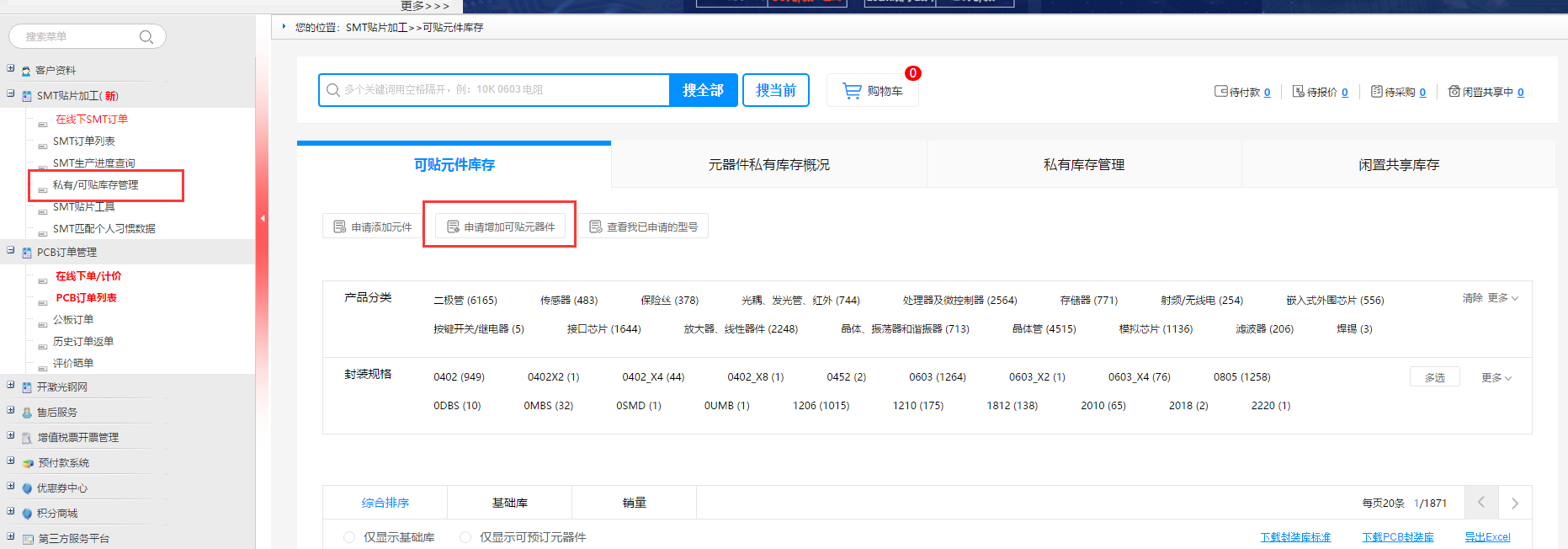
Task: Expand the 客户资料 tree node
Action: coord(11,69)
